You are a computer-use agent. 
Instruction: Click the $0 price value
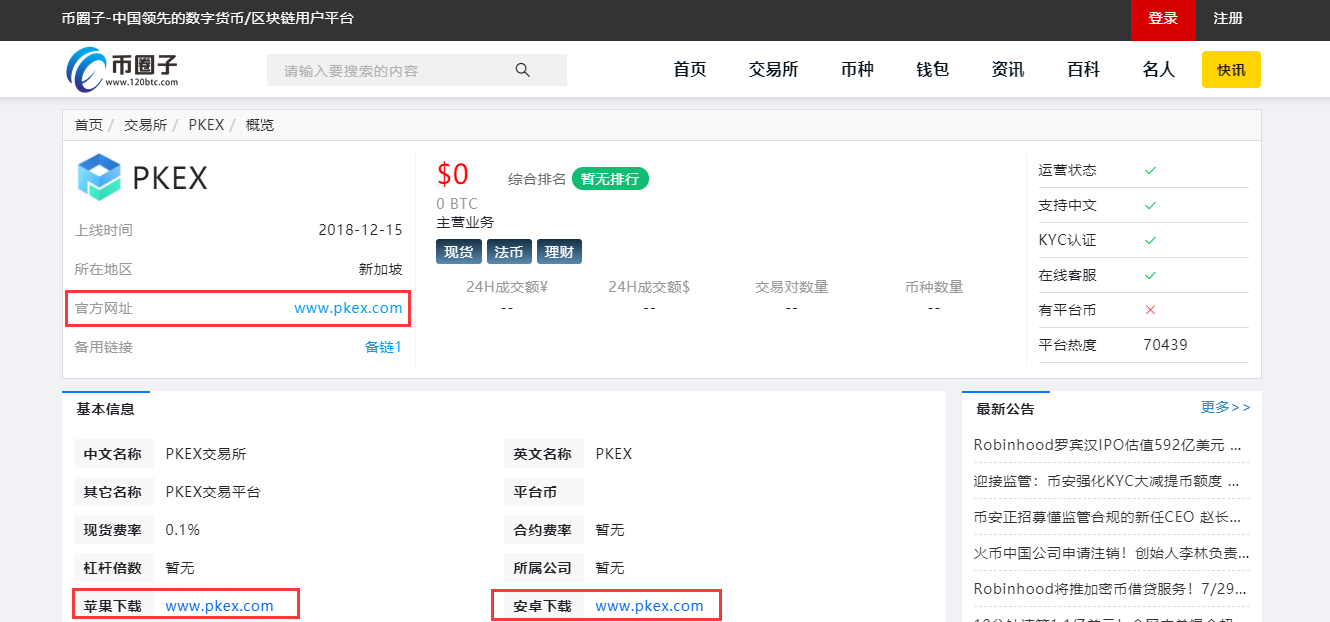coord(453,174)
